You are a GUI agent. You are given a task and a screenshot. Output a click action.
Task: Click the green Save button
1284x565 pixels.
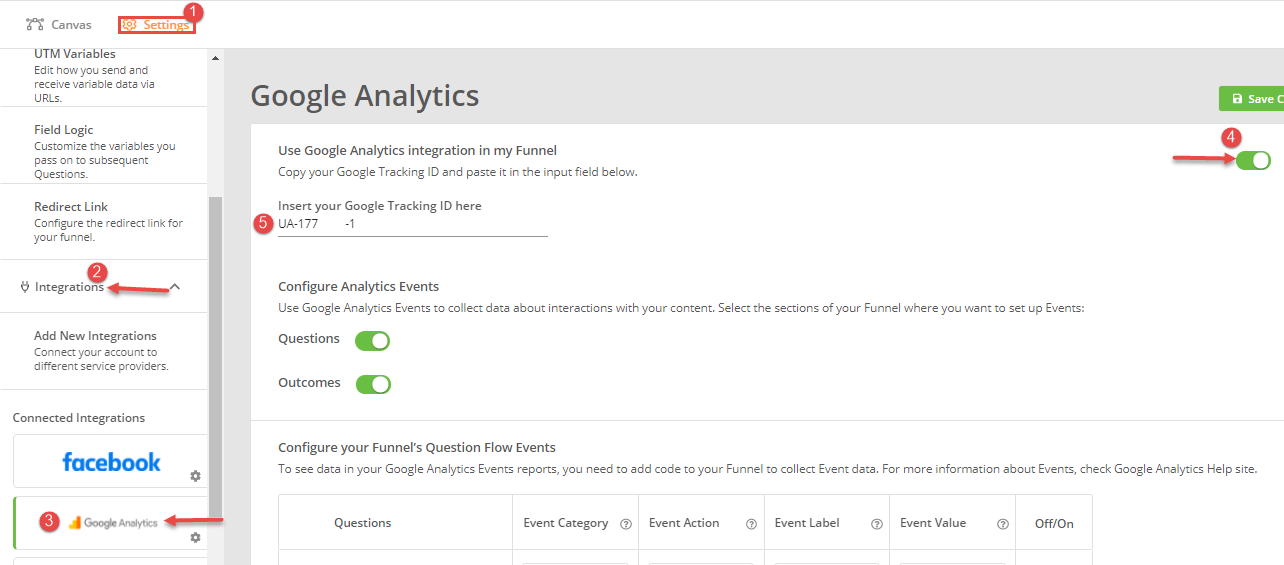(x=1251, y=98)
